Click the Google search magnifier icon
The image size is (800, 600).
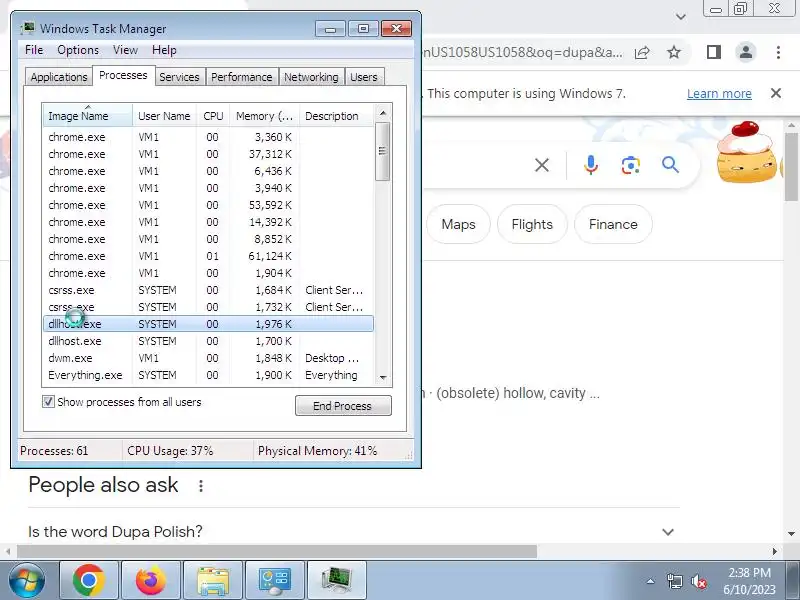(x=670, y=165)
